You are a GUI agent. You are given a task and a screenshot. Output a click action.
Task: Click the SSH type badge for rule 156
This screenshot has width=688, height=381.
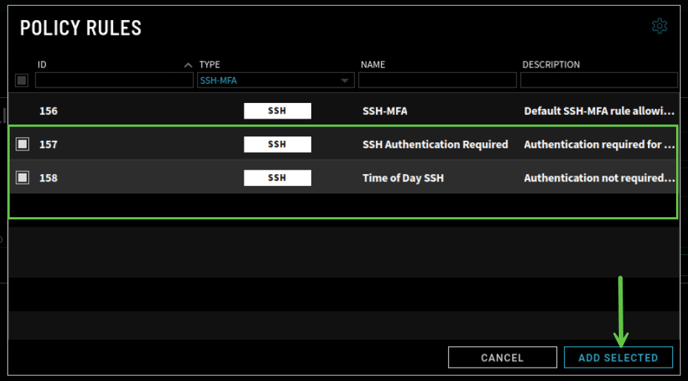coord(277,111)
